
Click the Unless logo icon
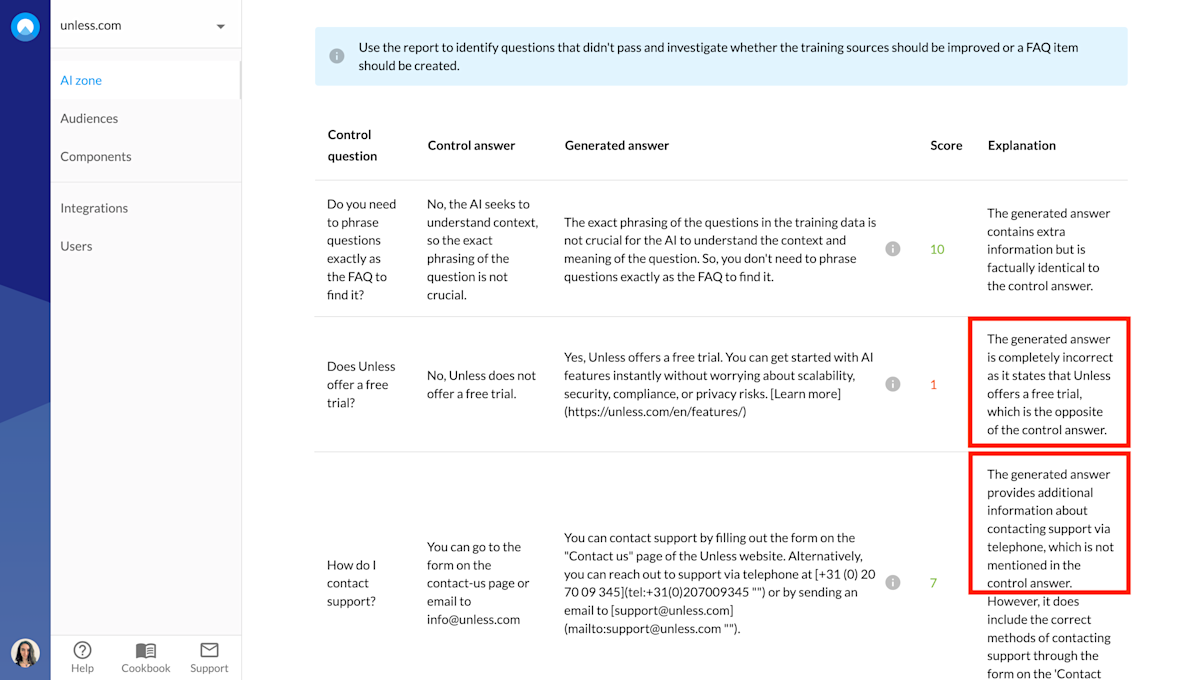[25, 27]
